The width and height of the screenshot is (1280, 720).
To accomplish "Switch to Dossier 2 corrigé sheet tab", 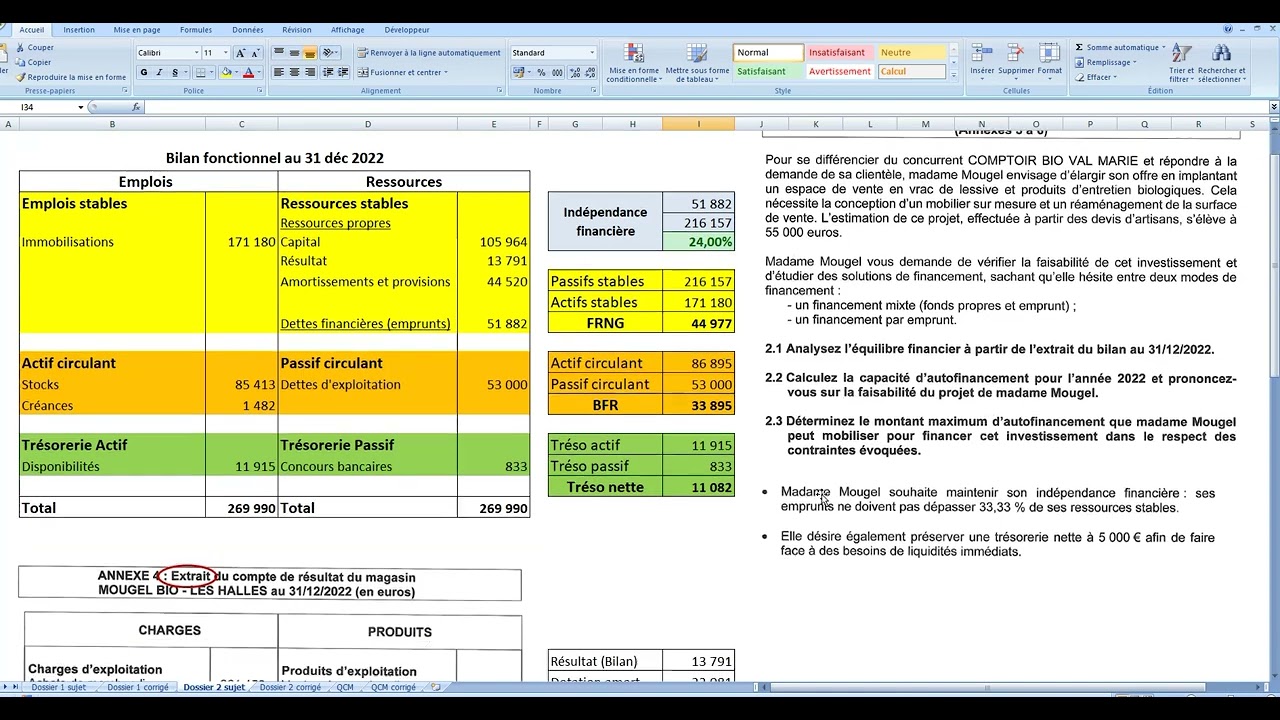I will tap(290, 688).
